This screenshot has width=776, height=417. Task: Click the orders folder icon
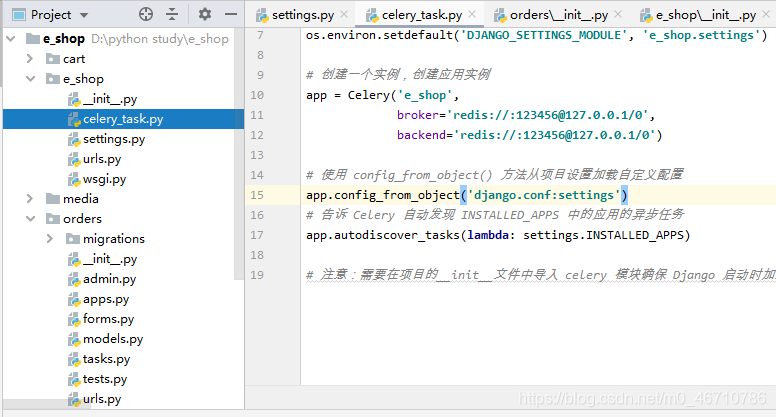coord(52,219)
